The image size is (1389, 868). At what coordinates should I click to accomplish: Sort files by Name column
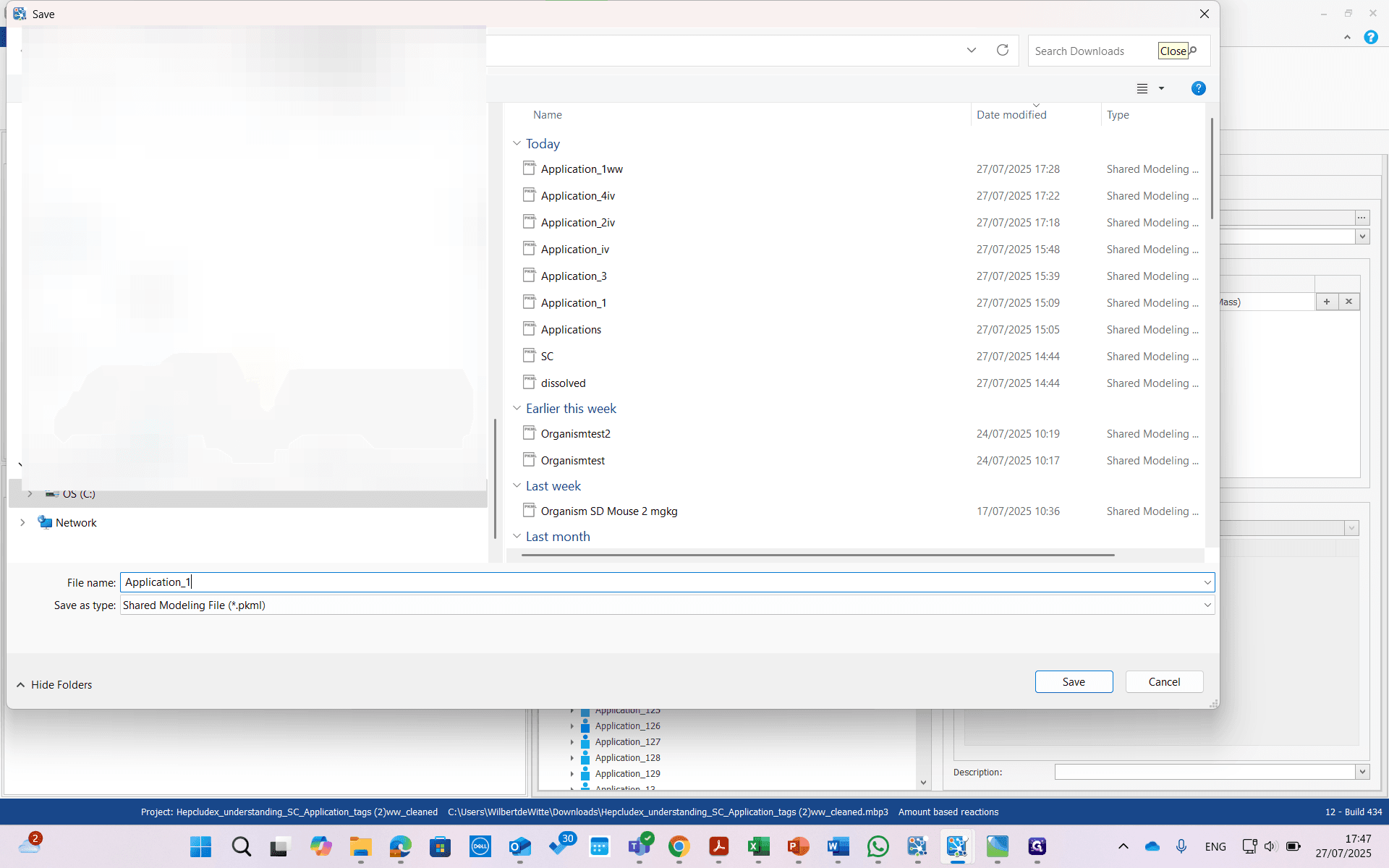548,115
